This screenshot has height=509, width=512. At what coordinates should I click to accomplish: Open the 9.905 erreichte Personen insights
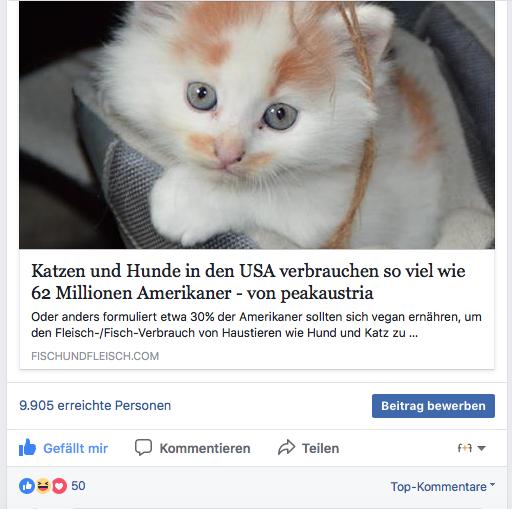coord(95,406)
